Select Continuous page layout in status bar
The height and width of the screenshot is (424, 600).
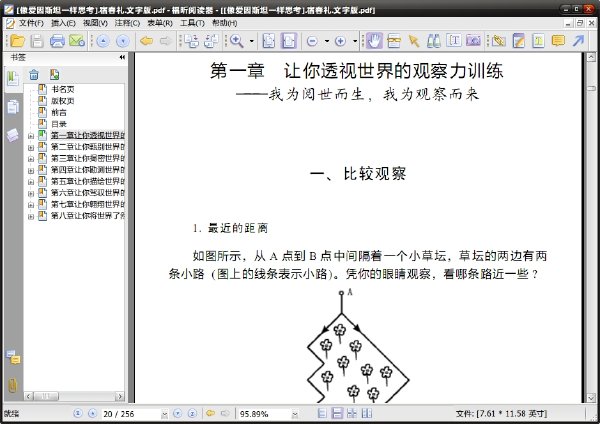337,413
